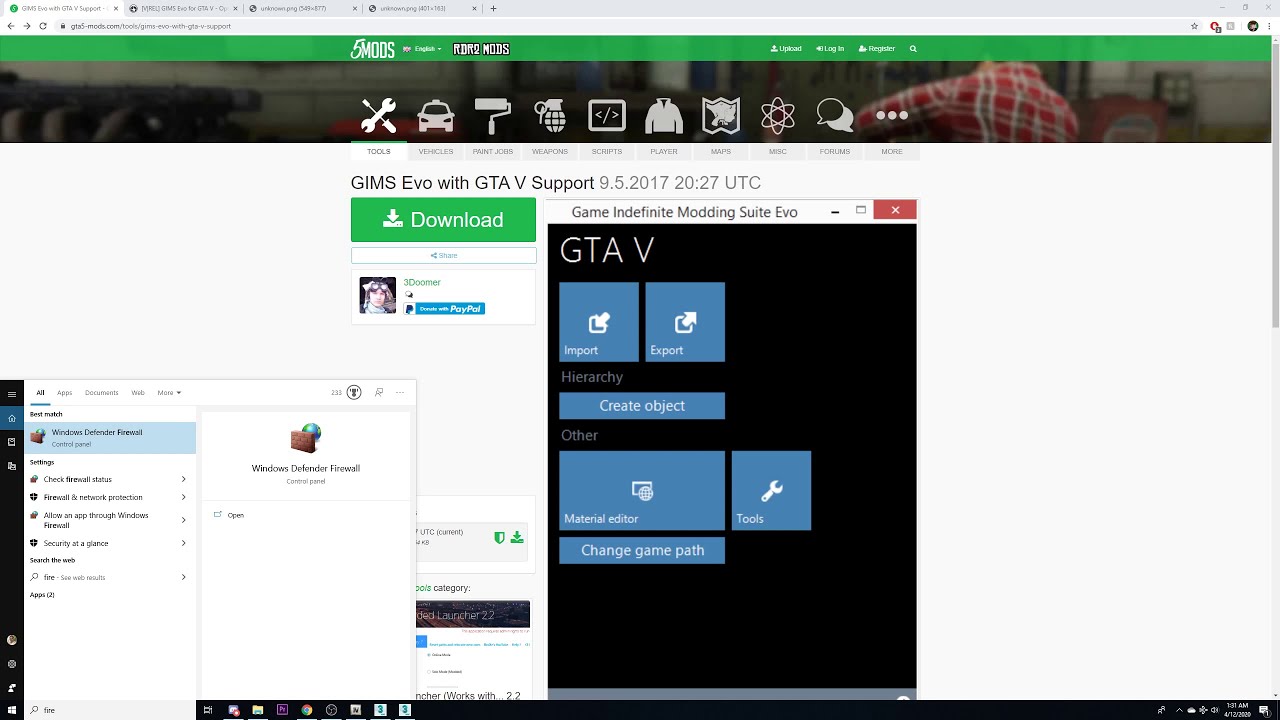Open the Misc category atom icon

tap(778, 116)
